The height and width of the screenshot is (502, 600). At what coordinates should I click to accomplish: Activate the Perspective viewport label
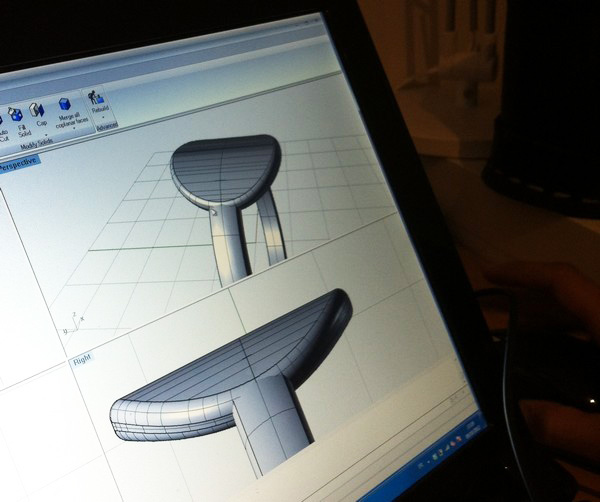click(x=18, y=165)
